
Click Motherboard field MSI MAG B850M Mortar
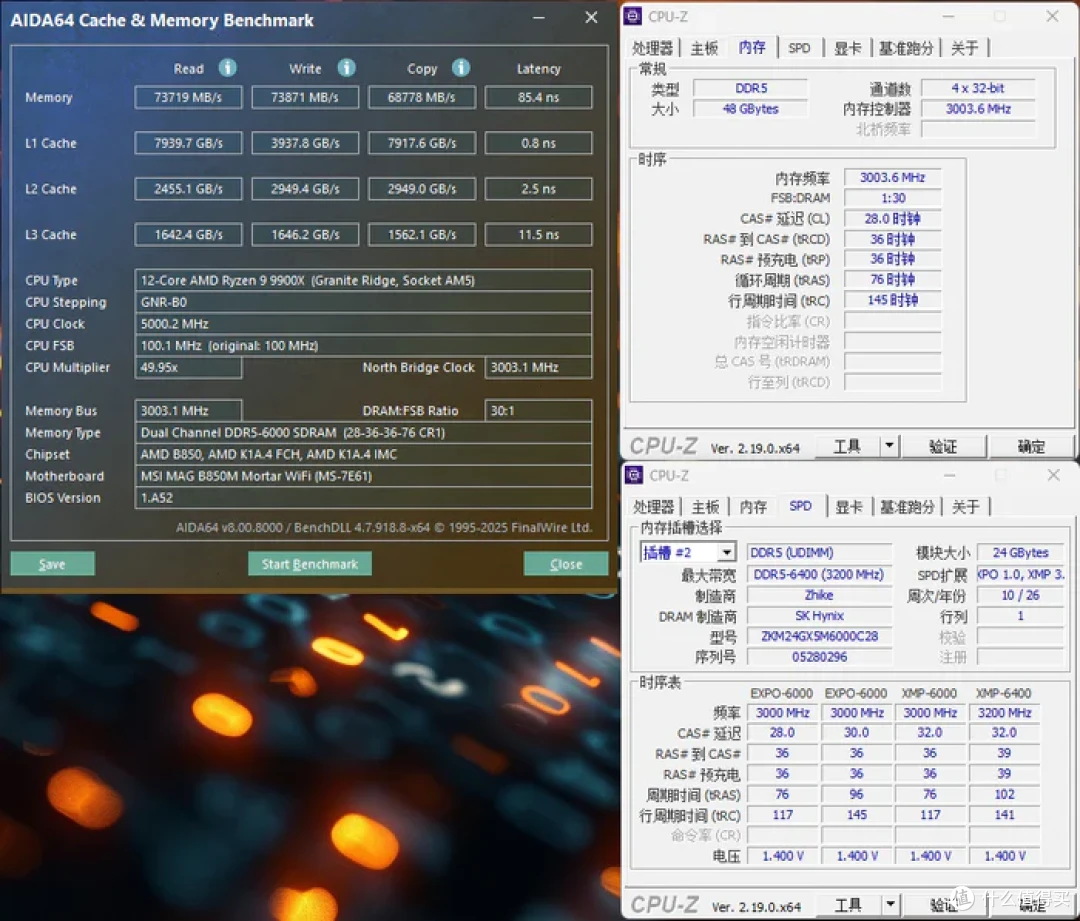click(363, 476)
